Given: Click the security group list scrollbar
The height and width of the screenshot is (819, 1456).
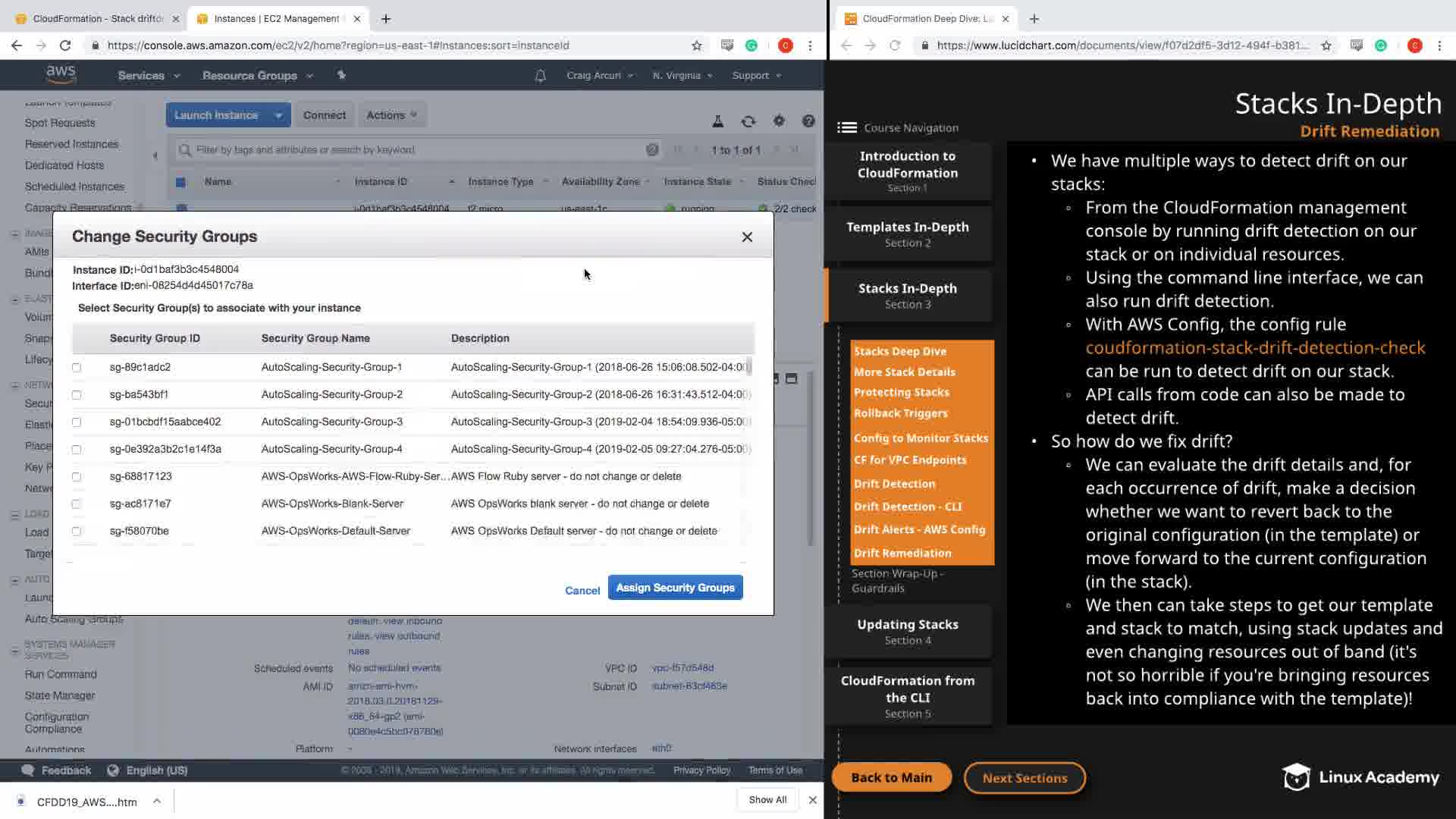Looking at the screenshot, I should click(749, 367).
